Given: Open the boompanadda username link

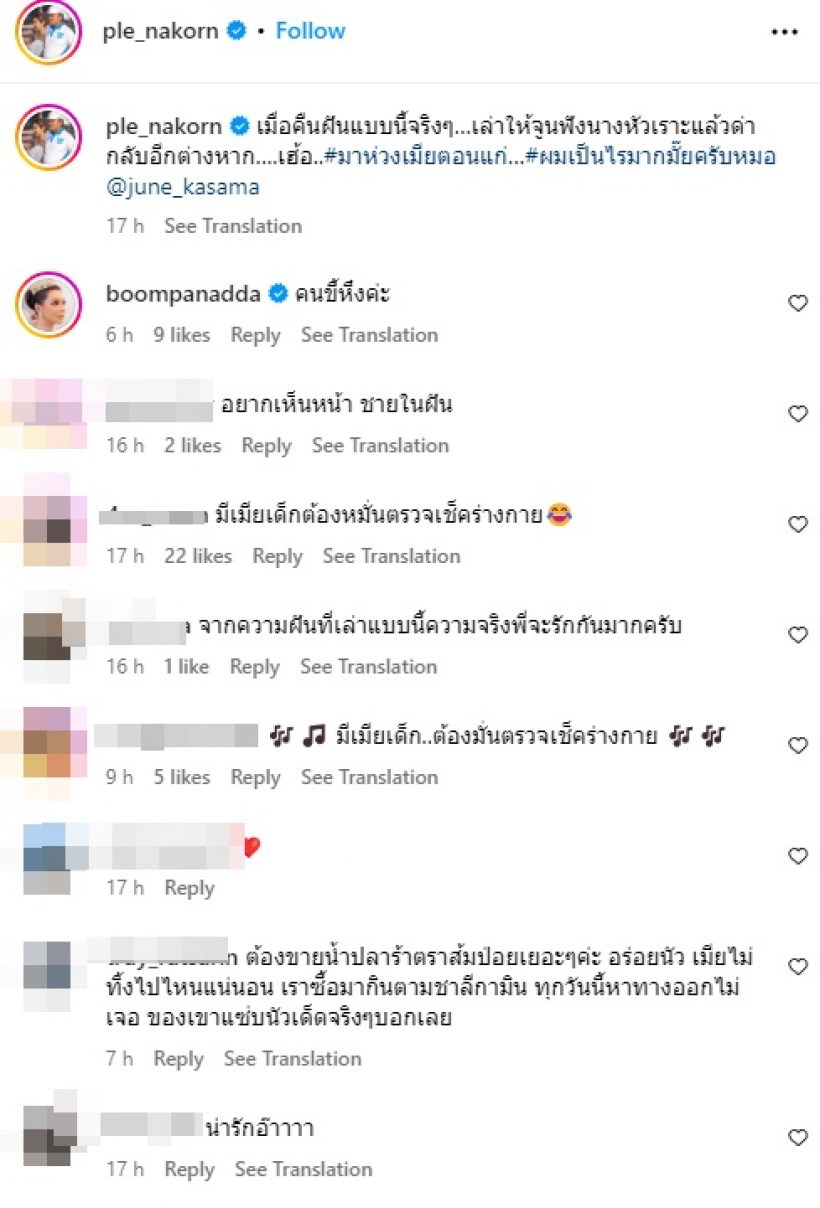Looking at the screenshot, I should [185, 294].
